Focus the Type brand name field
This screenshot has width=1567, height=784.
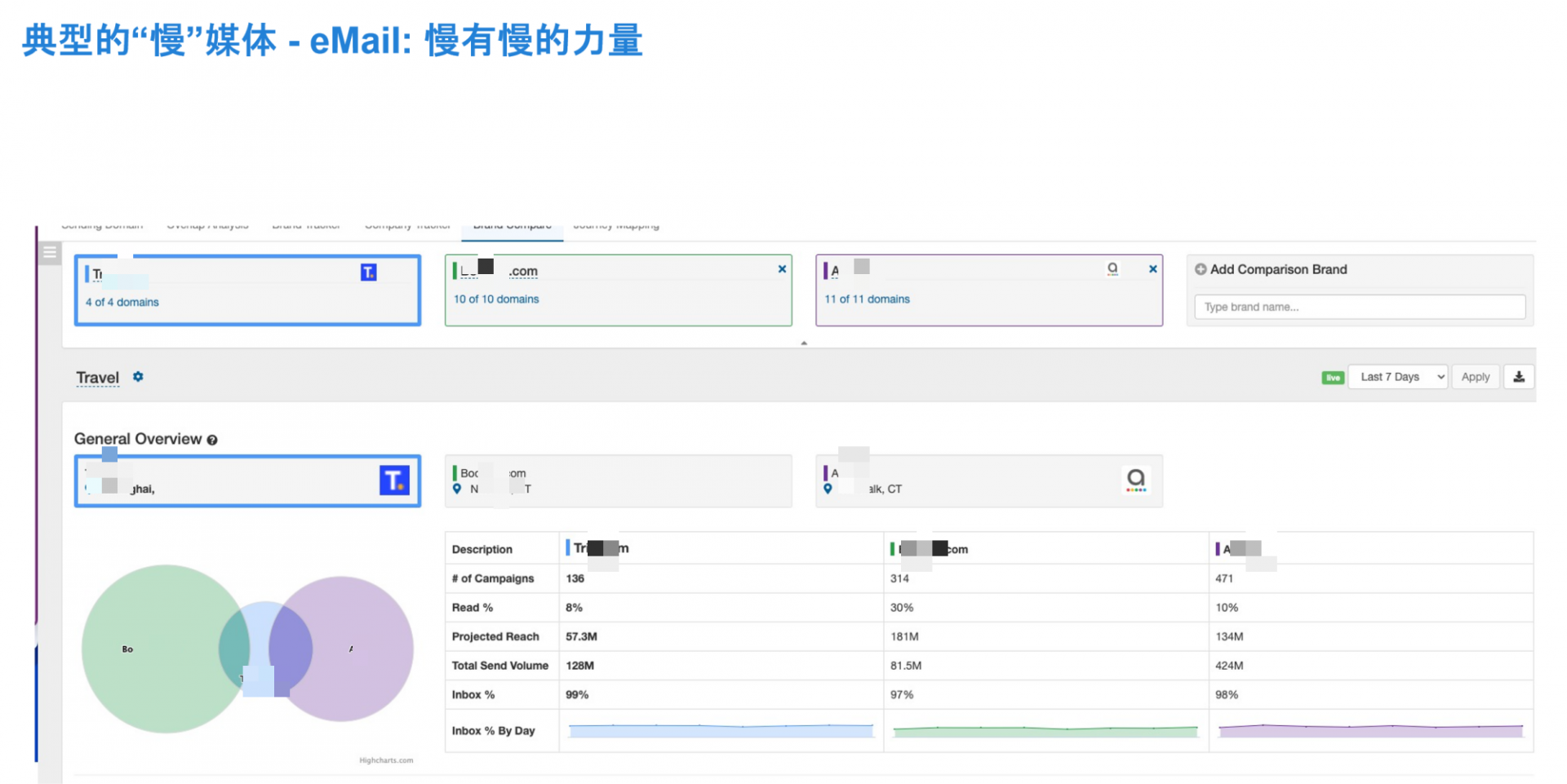click(1359, 307)
